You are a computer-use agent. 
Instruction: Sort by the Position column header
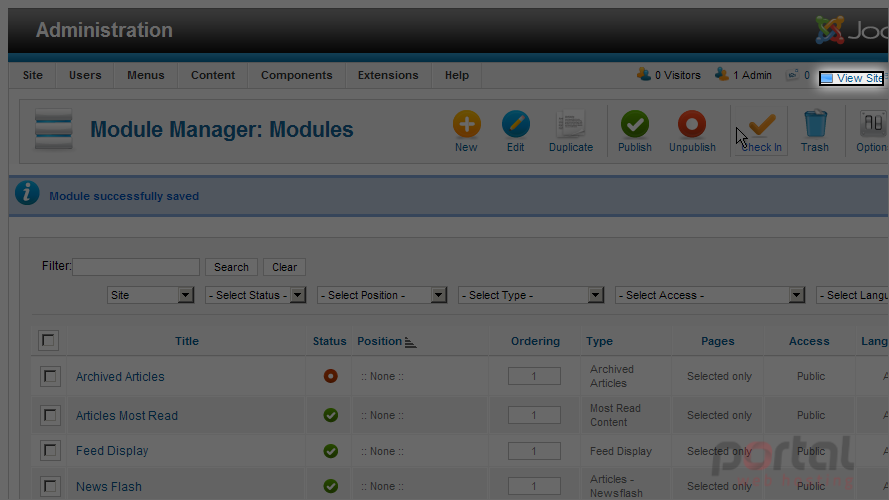pyautogui.click(x=379, y=341)
